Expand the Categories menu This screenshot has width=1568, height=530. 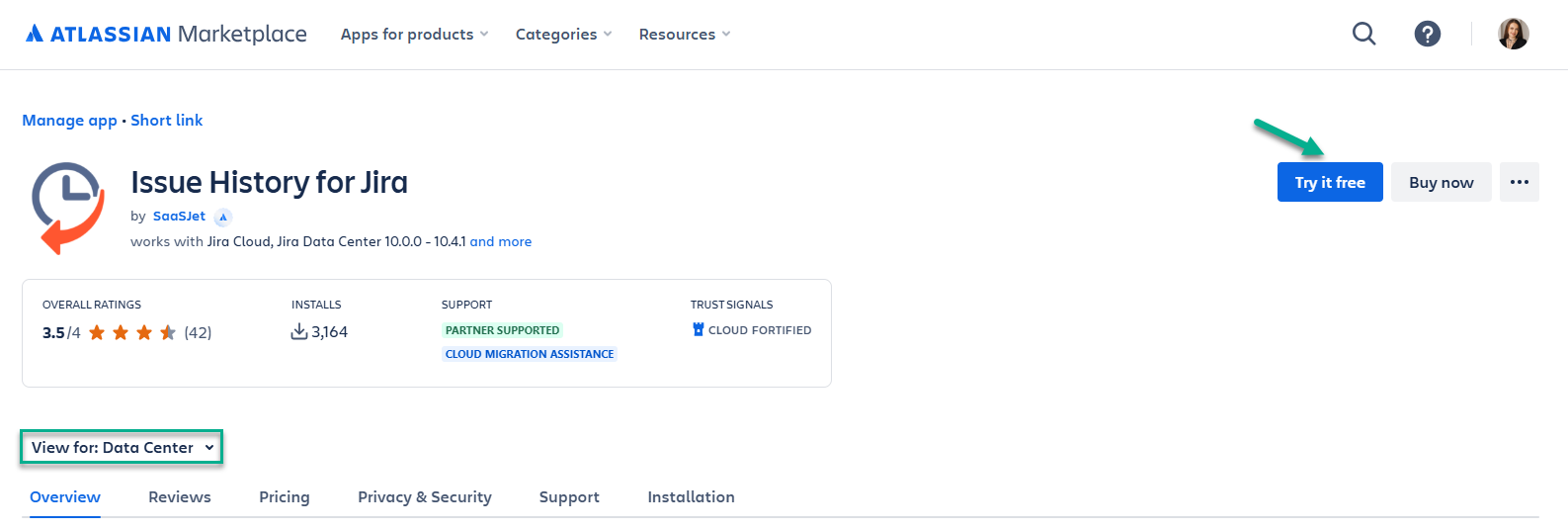click(563, 34)
